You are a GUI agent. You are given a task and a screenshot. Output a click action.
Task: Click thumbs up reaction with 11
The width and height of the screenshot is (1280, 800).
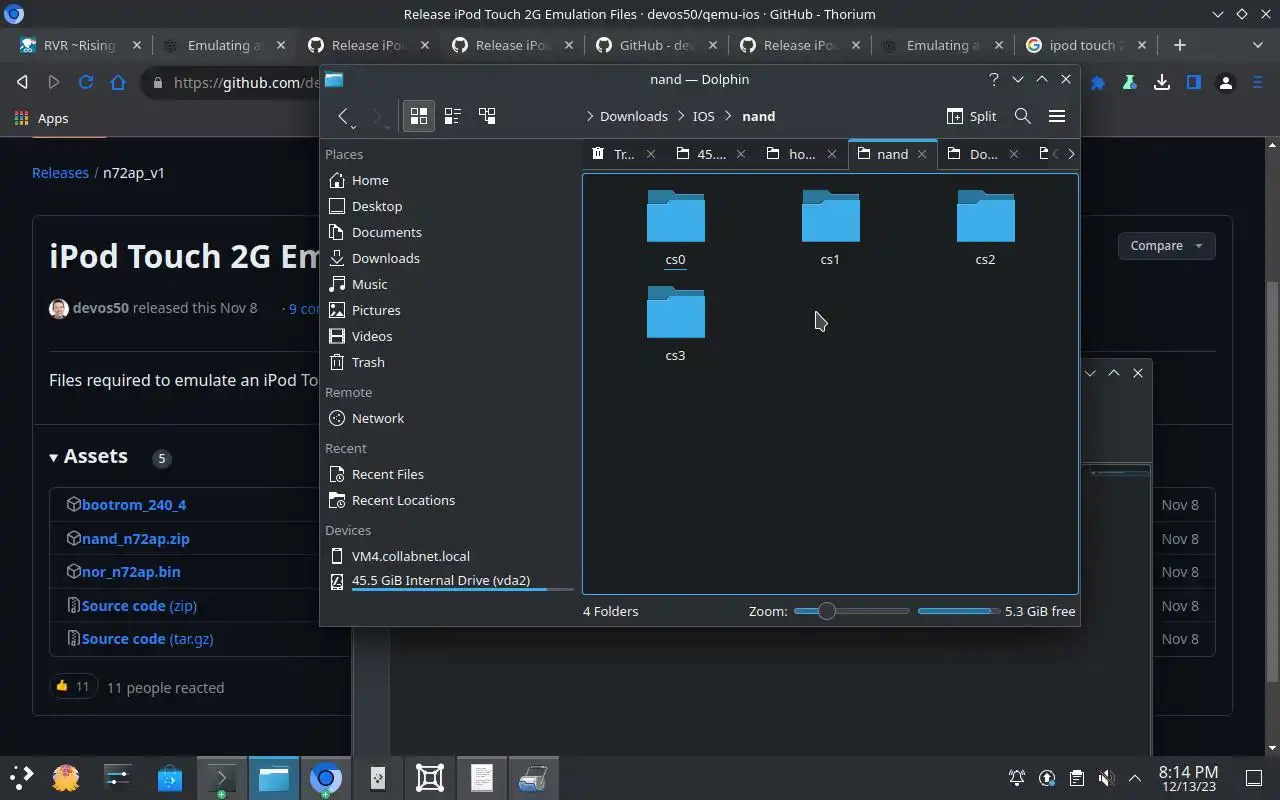coord(73,686)
